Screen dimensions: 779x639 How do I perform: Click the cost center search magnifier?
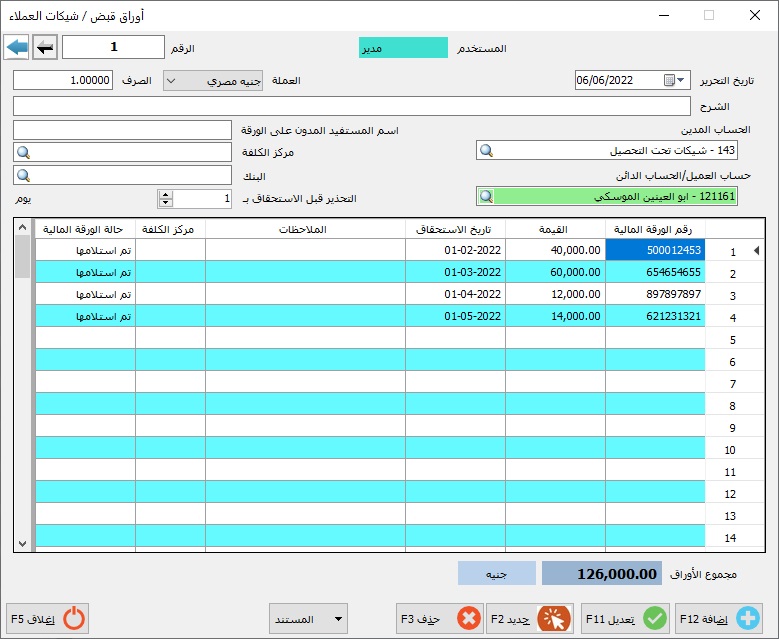tap(24, 152)
